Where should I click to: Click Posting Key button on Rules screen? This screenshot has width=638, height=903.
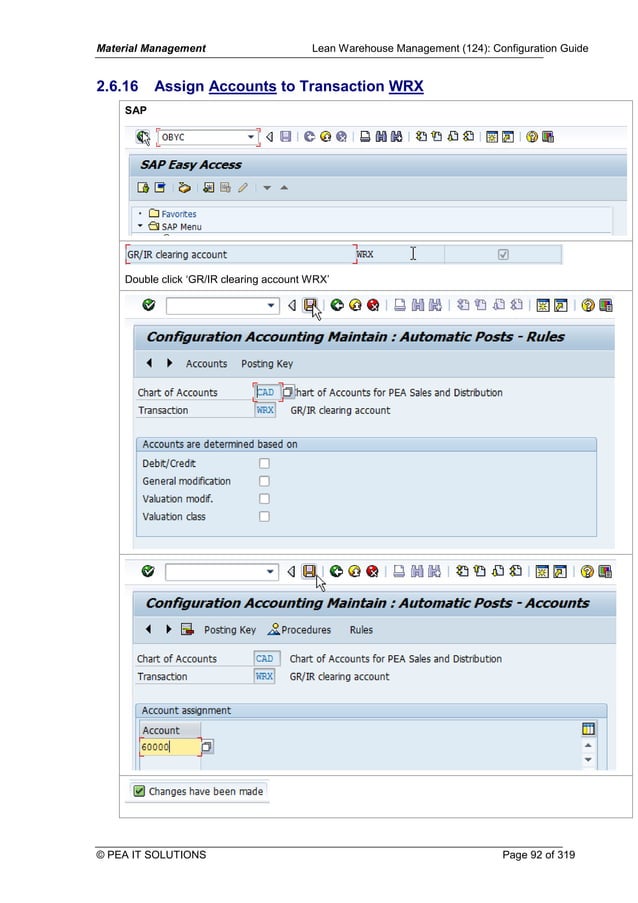tap(267, 363)
